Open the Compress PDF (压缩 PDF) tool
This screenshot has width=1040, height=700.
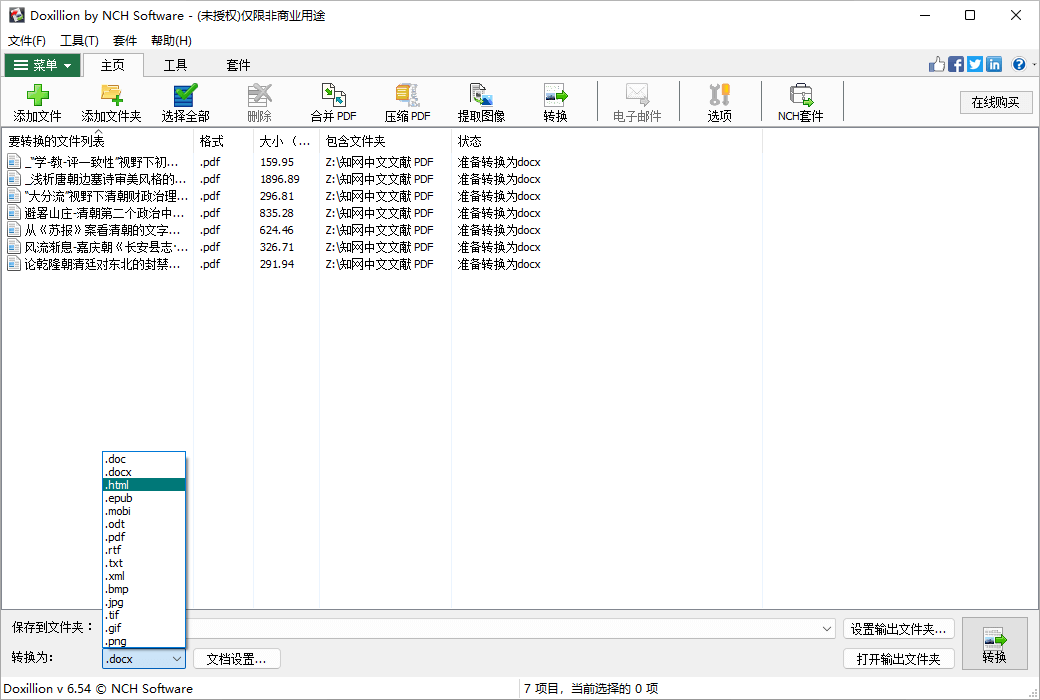[x=407, y=103]
